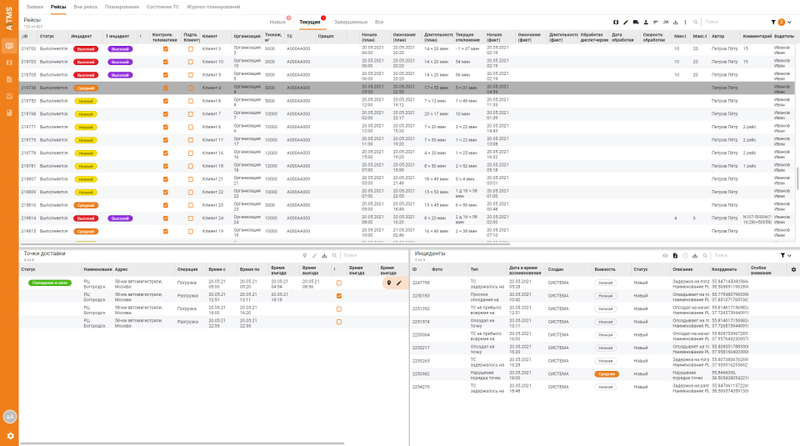The height and width of the screenshot is (446, 800).
Task: Open the Планирование top tab
Action: pos(122,7)
